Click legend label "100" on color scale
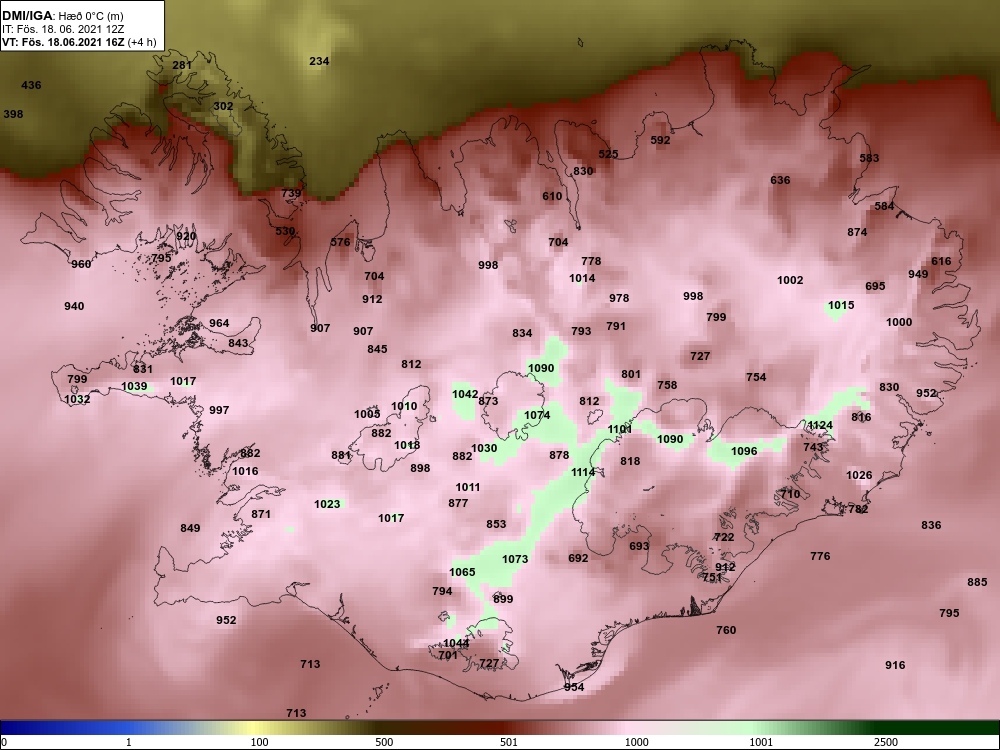Image resolution: width=1000 pixels, height=750 pixels. [x=259, y=742]
